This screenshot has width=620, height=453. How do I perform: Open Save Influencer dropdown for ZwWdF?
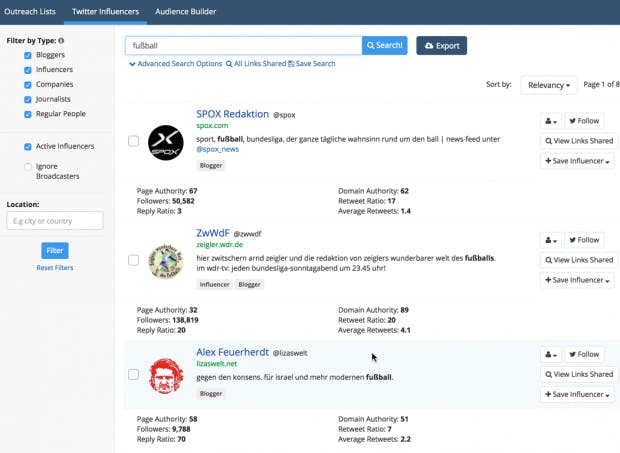point(577,280)
